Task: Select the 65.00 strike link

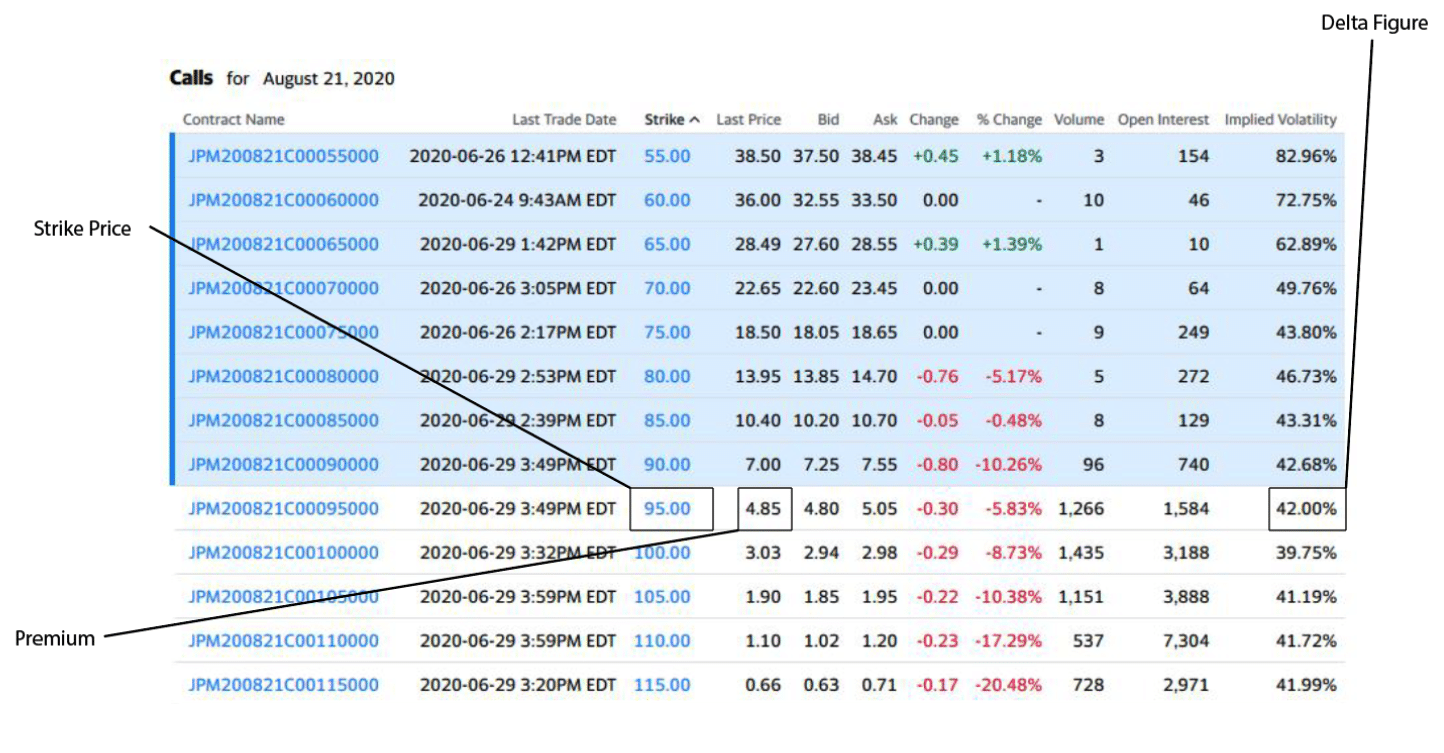Action: (667, 244)
